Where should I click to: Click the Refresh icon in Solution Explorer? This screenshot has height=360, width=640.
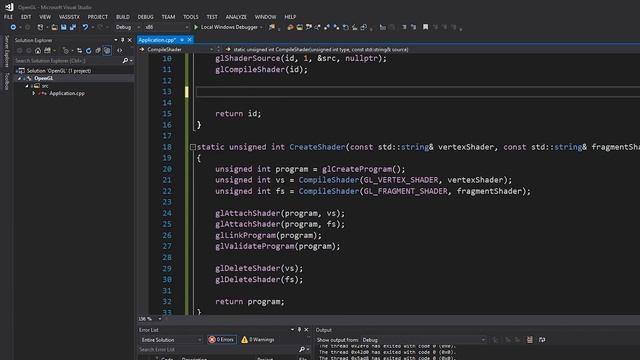point(89,51)
